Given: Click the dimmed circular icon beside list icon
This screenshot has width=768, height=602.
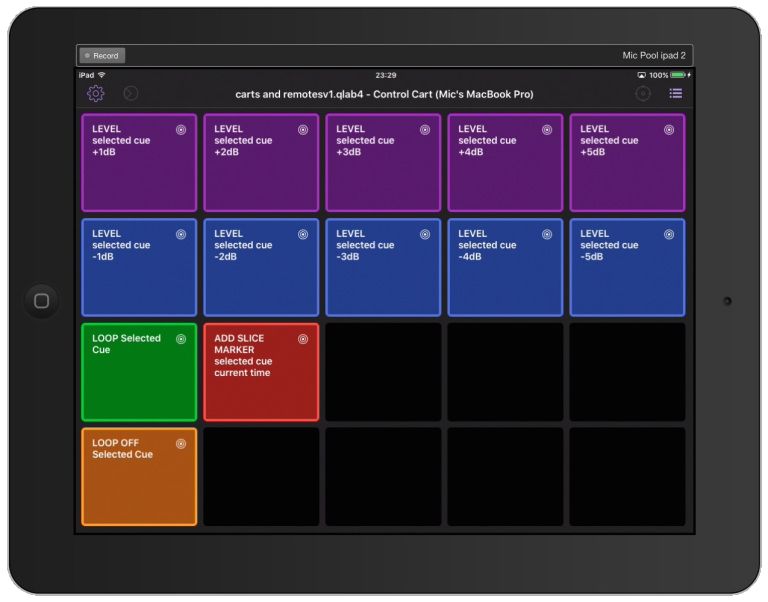Looking at the screenshot, I should point(643,94).
